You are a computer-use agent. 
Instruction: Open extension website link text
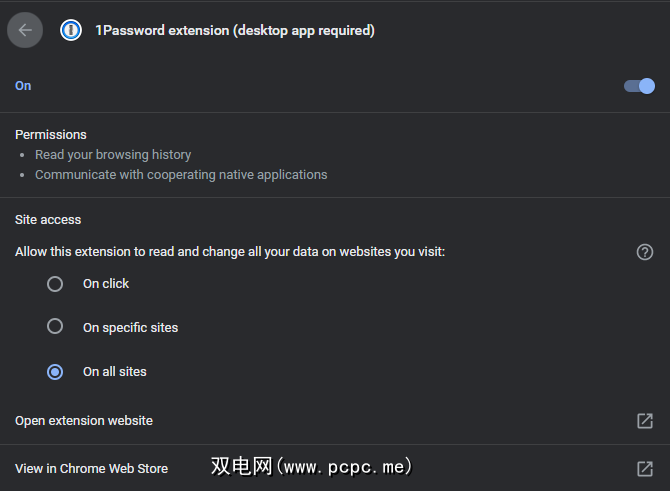pos(84,421)
